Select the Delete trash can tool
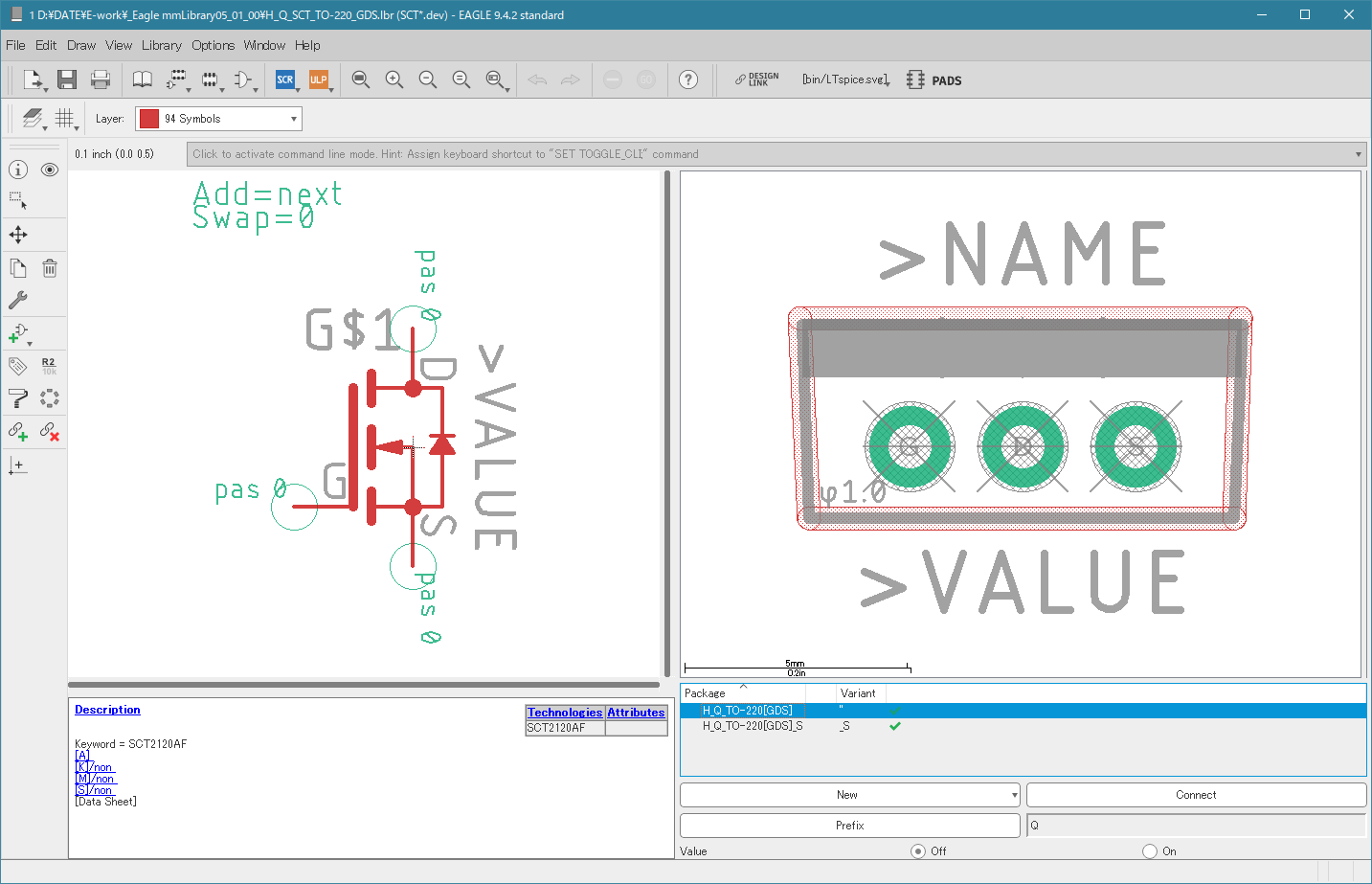1372x884 pixels. pos(50,268)
